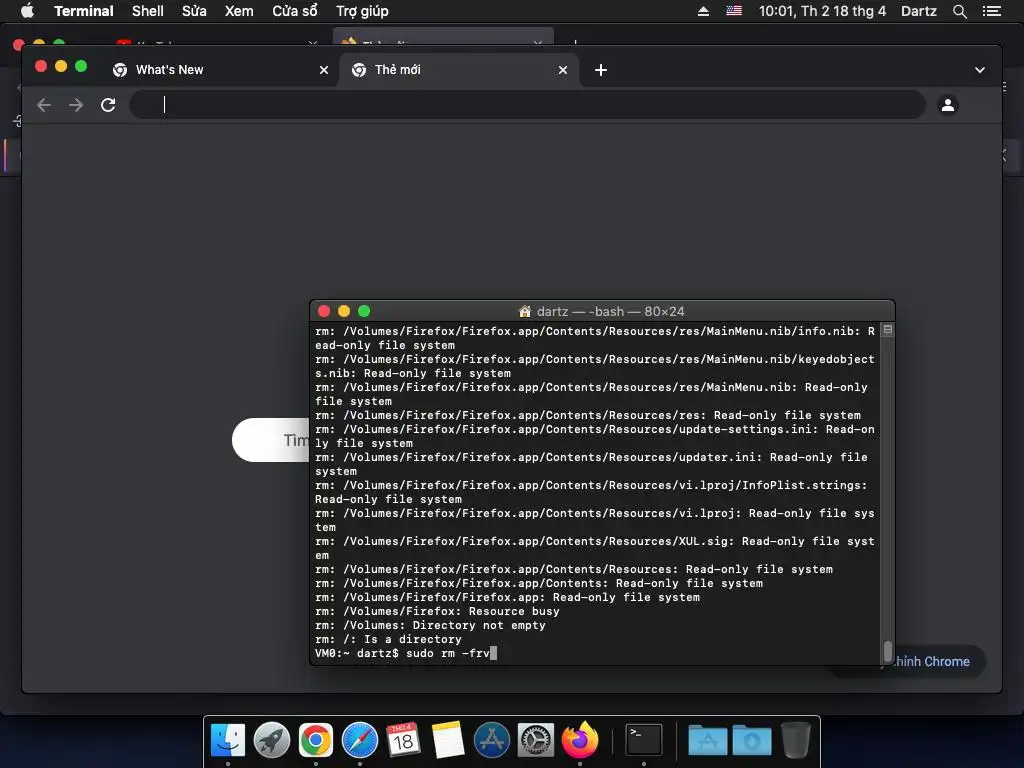Click the Terminal scrollbar thumb
Viewport: 1024px width, 768px height.
point(888,651)
